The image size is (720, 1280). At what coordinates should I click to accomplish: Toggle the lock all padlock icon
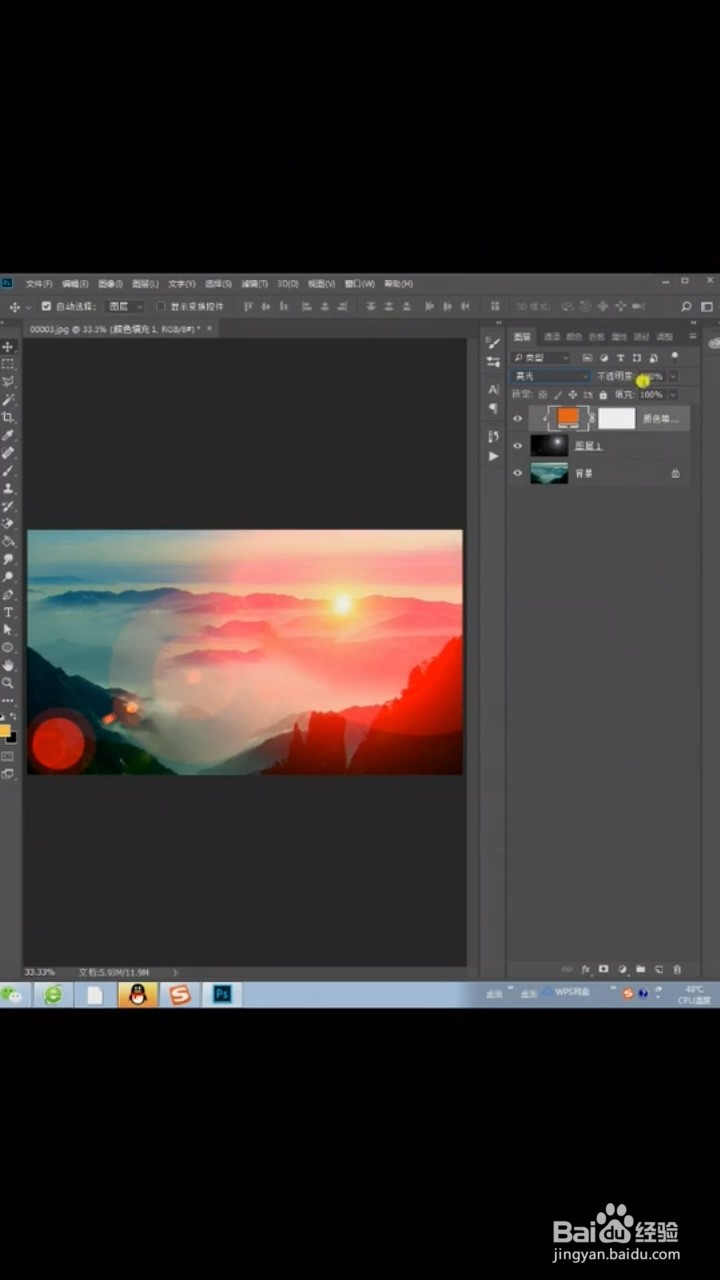(x=602, y=395)
